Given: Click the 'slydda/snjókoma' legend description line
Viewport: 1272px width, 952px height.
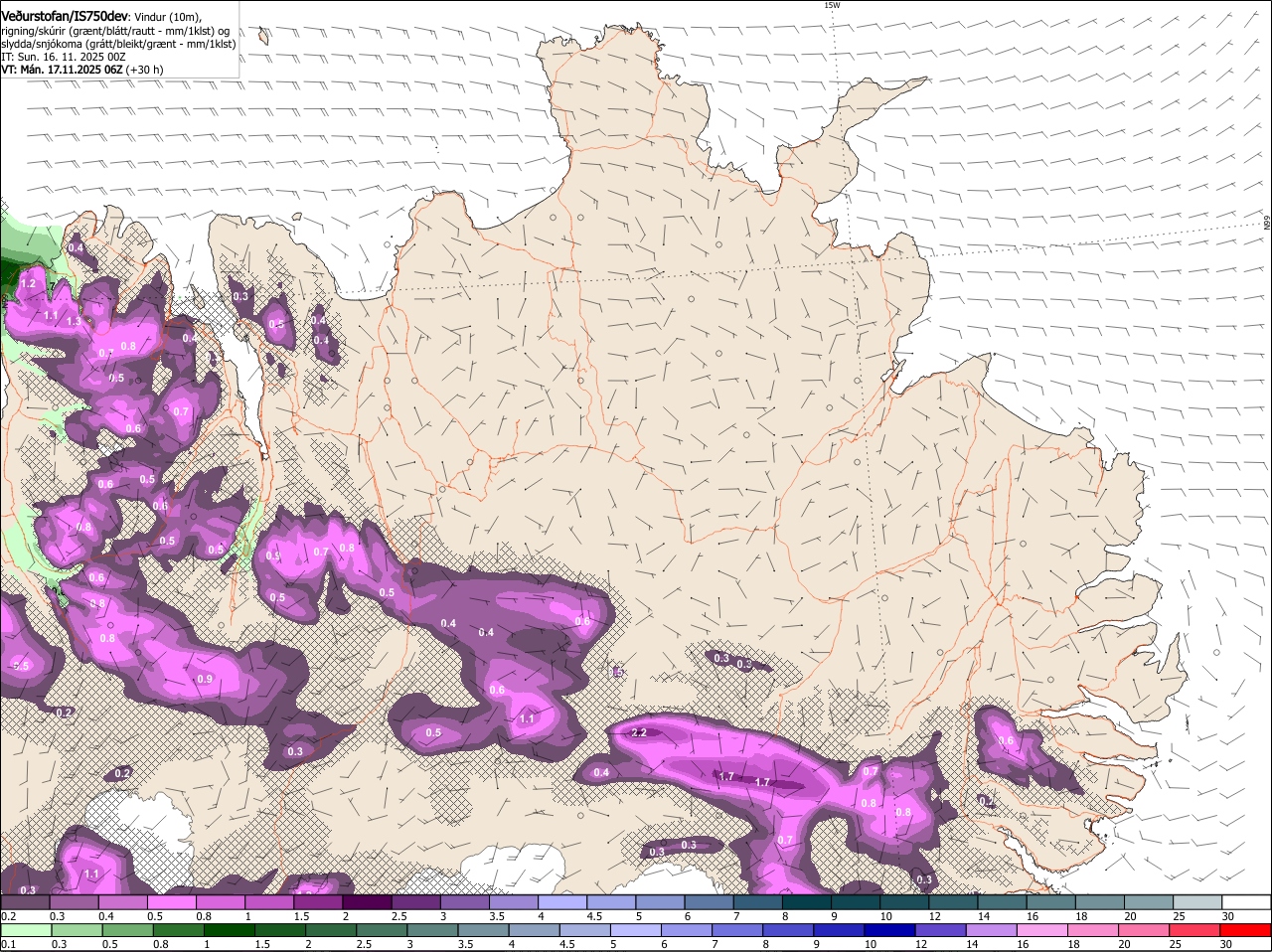Looking at the screenshot, I should [118, 44].
